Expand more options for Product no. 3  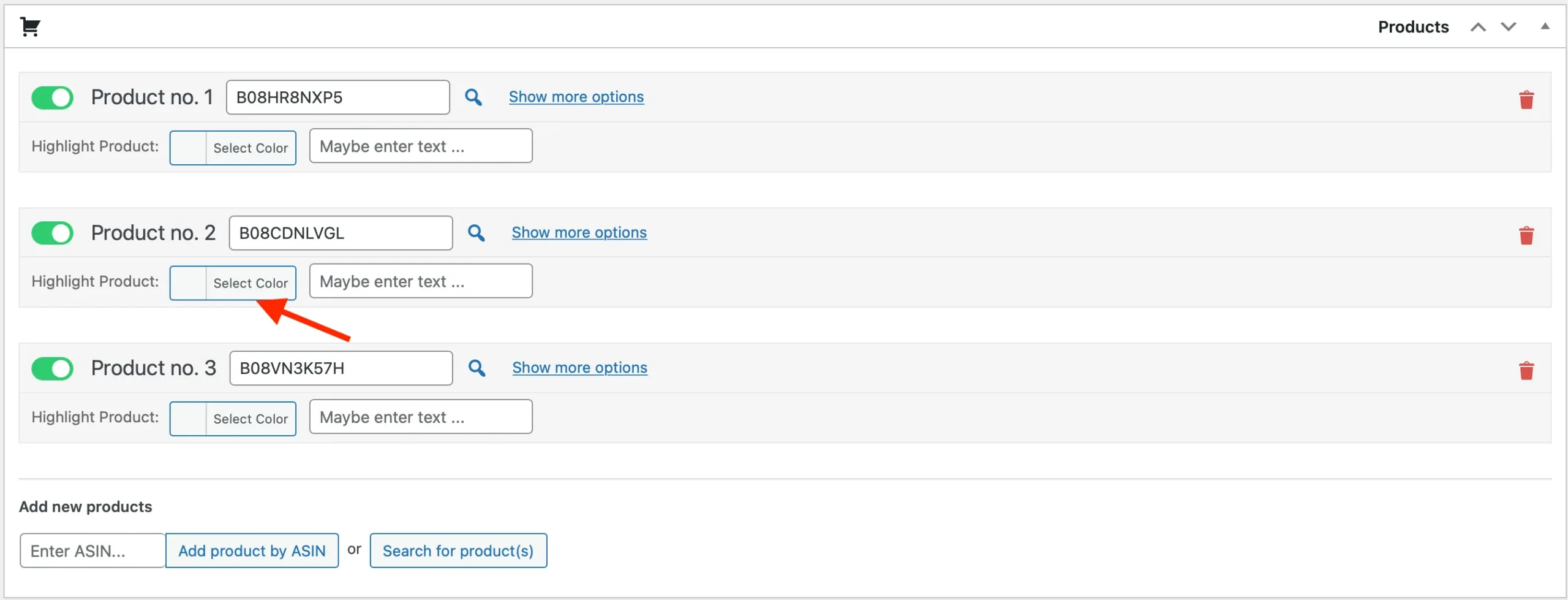tap(579, 368)
